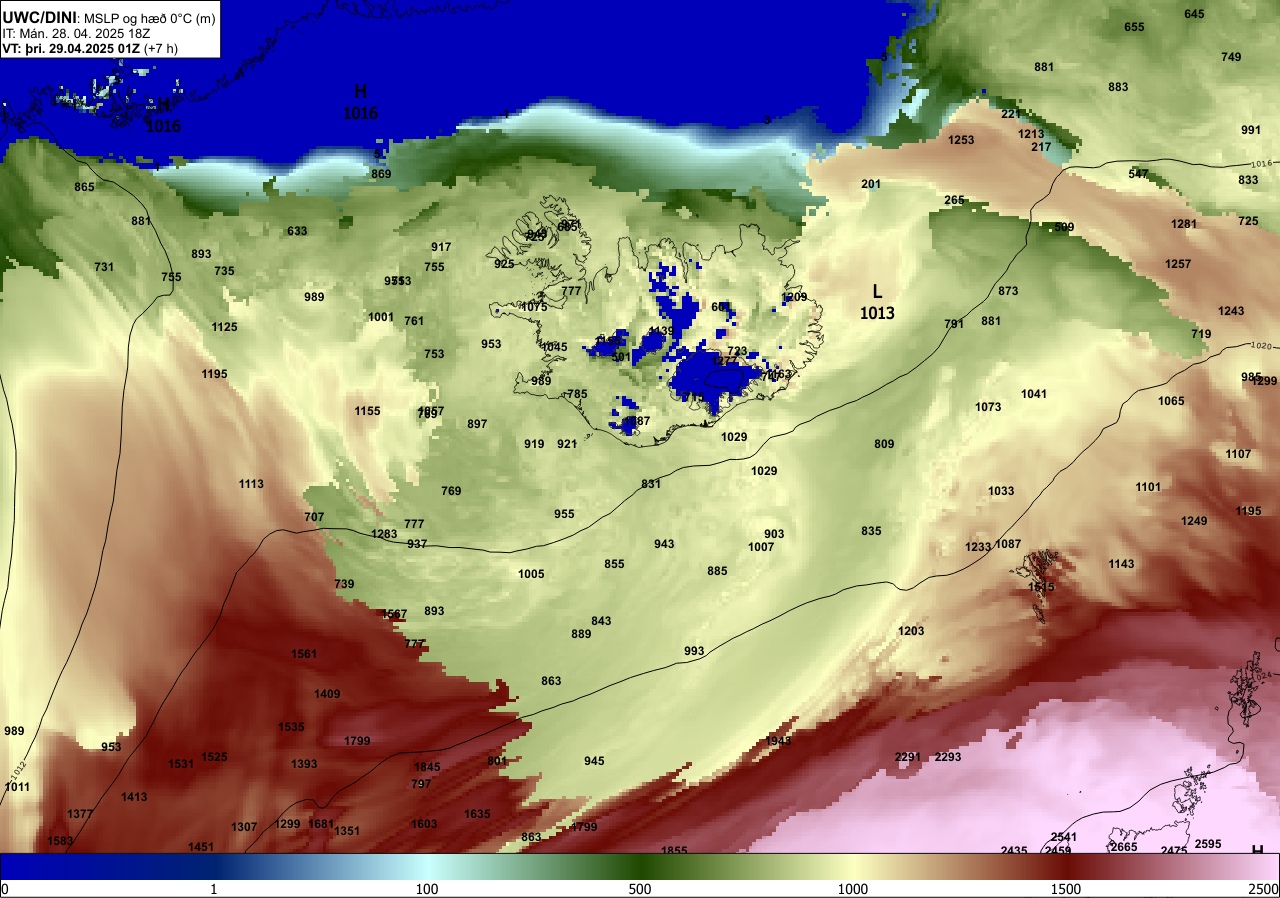
Task: Click the height value 1143
Action: 1121,564
